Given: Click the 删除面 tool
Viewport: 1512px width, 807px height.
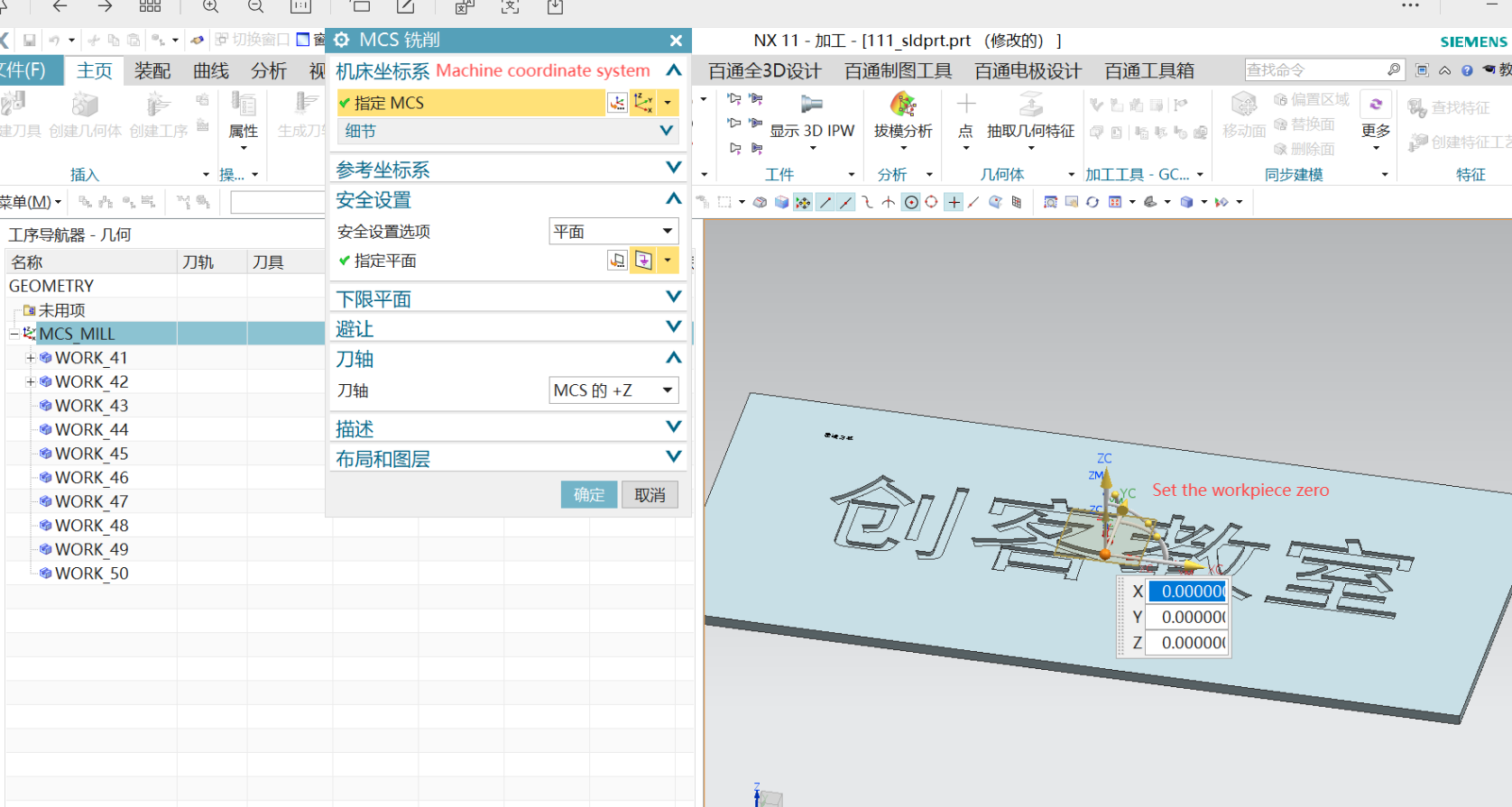Looking at the screenshot, I should (x=1304, y=149).
